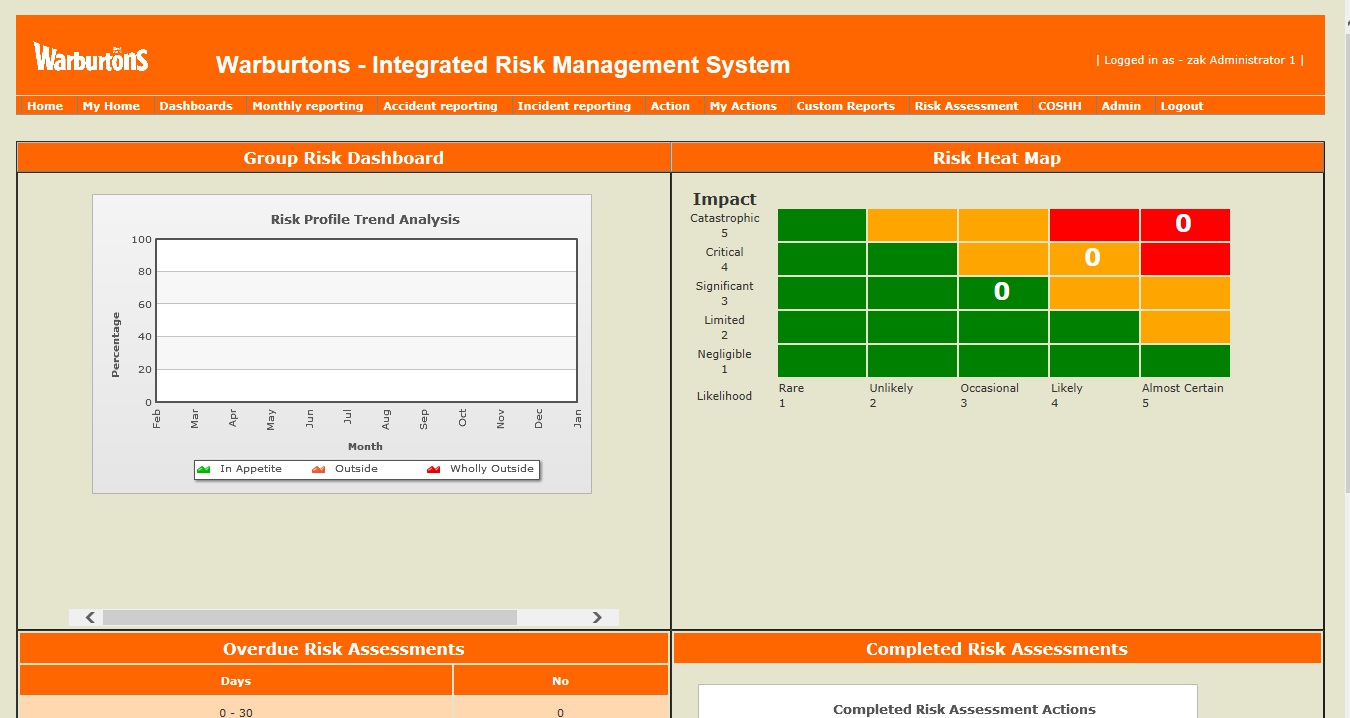Click the Days column header
Screen dimensions: 1350x718
[x=236, y=681]
